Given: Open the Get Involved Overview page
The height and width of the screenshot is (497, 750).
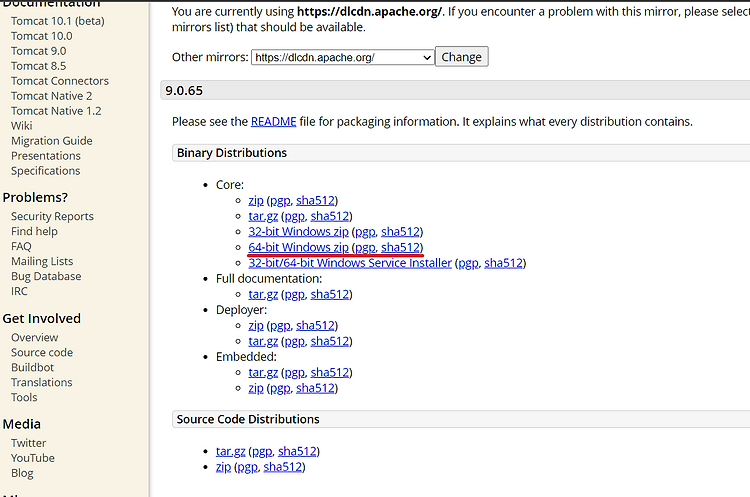Looking at the screenshot, I should point(34,338).
